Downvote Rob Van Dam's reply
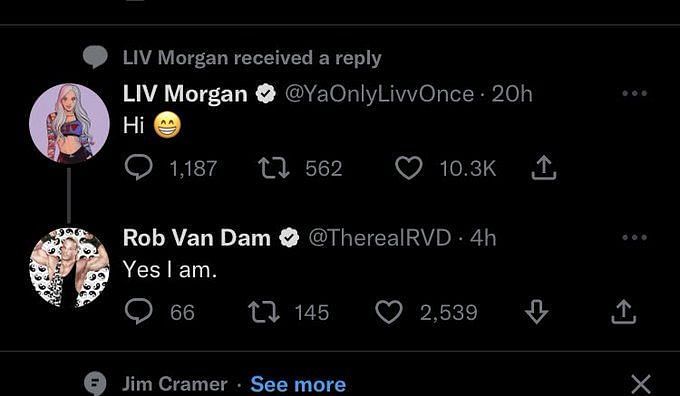Image resolution: width=680 pixels, height=396 pixels. [536, 312]
